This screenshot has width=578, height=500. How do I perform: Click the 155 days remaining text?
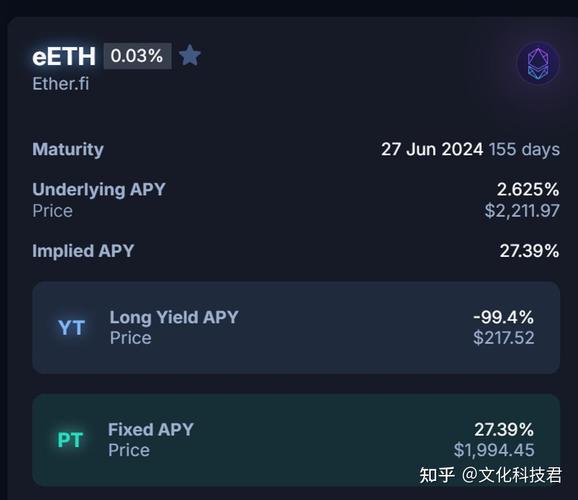(524, 149)
